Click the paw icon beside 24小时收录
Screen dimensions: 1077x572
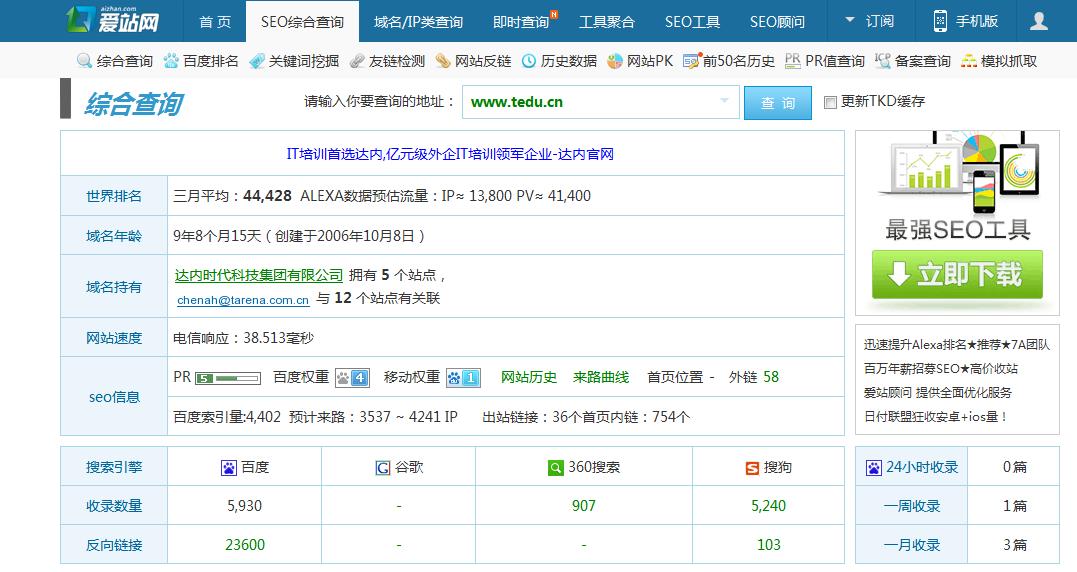874,468
